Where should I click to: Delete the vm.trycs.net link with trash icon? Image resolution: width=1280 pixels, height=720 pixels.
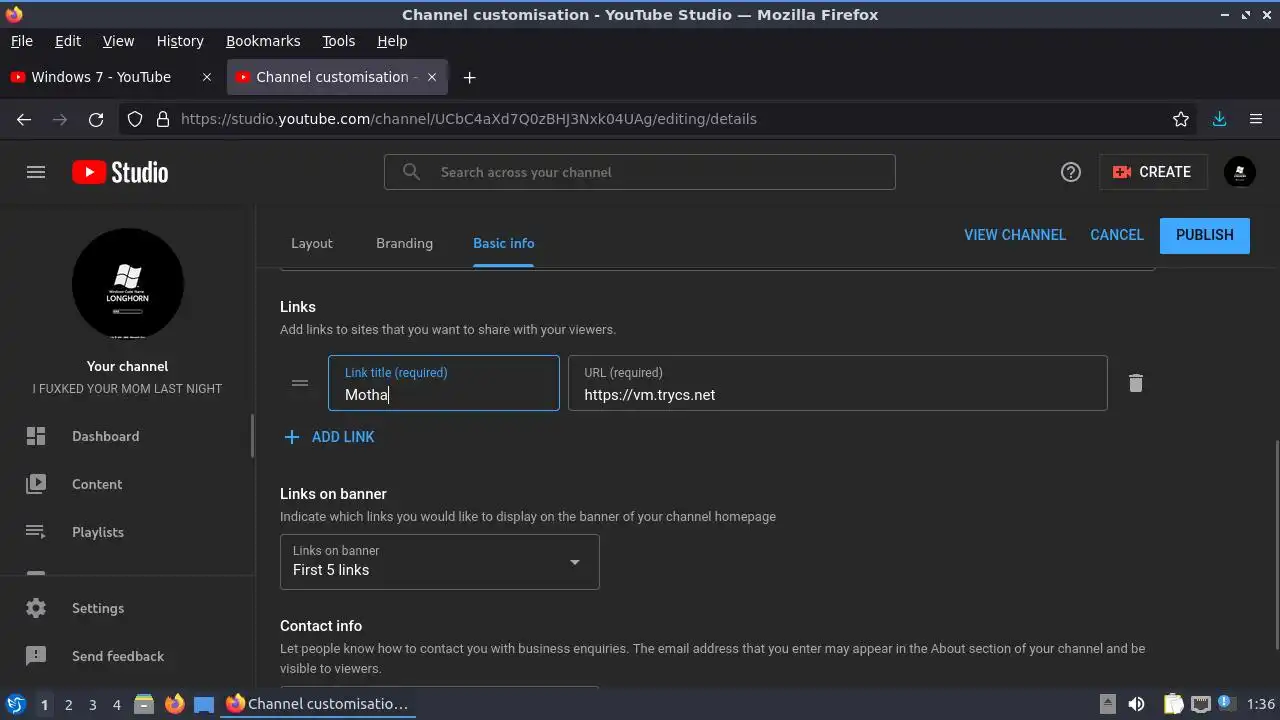pos(1136,383)
